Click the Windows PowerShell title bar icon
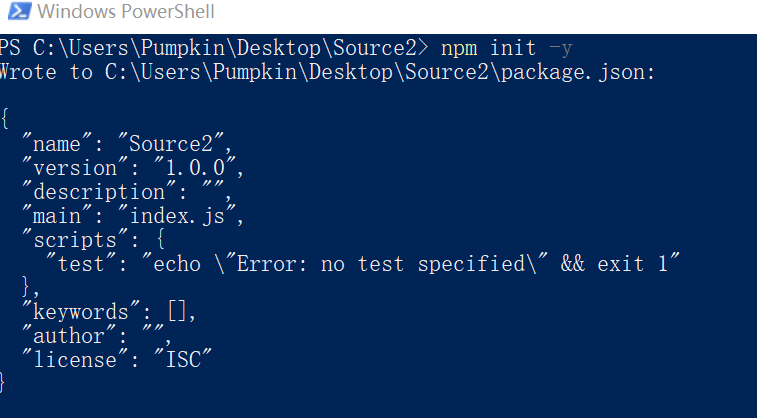The height and width of the screenshot is (418, 757). pyautogui.click(x=20, y=12)
